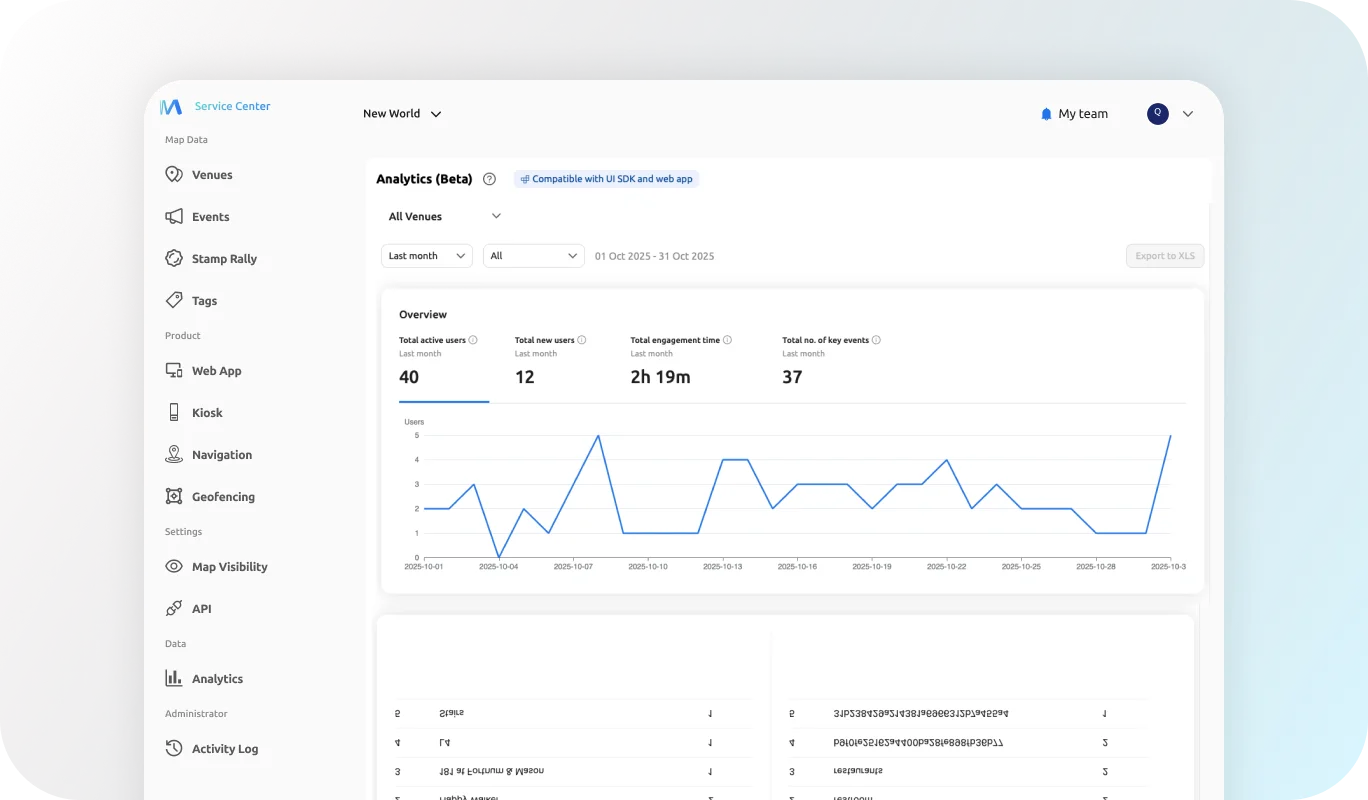Open Activity Log link

click(x=225, y=749)
